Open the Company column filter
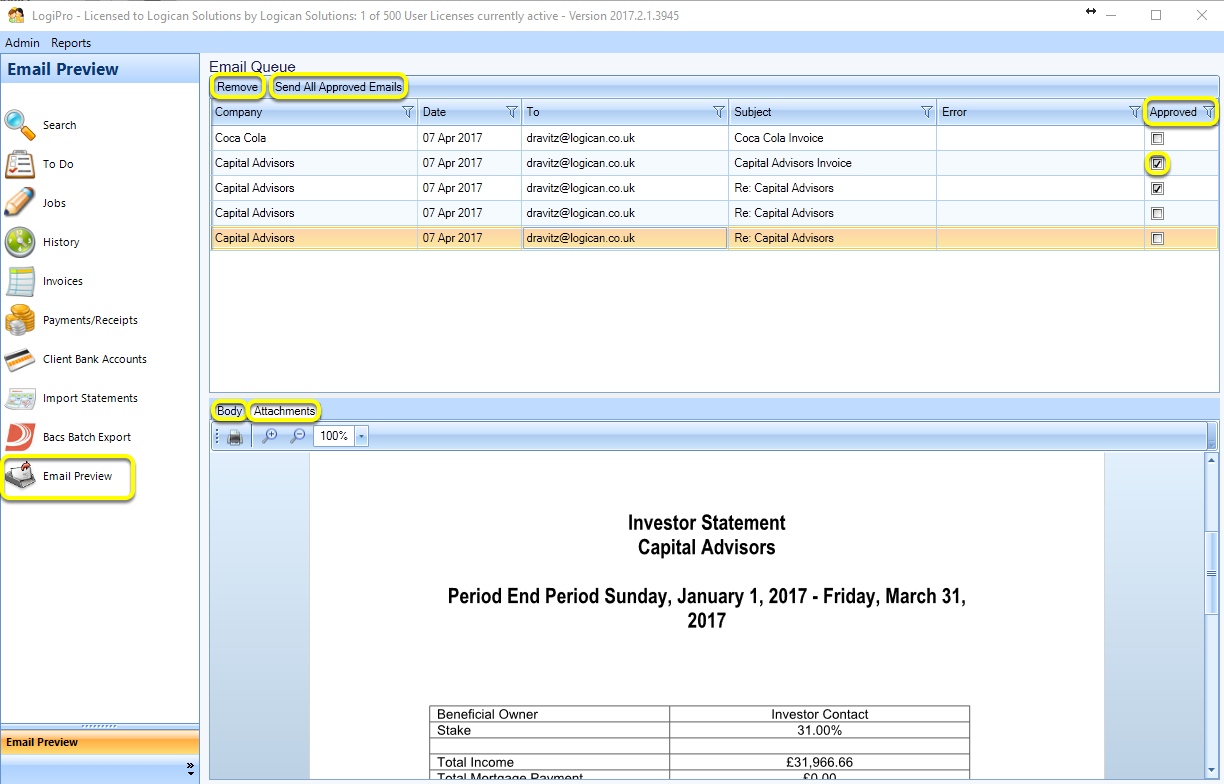Image resolution: width=1224 pixels, height=784 pixels. point(407,112)
